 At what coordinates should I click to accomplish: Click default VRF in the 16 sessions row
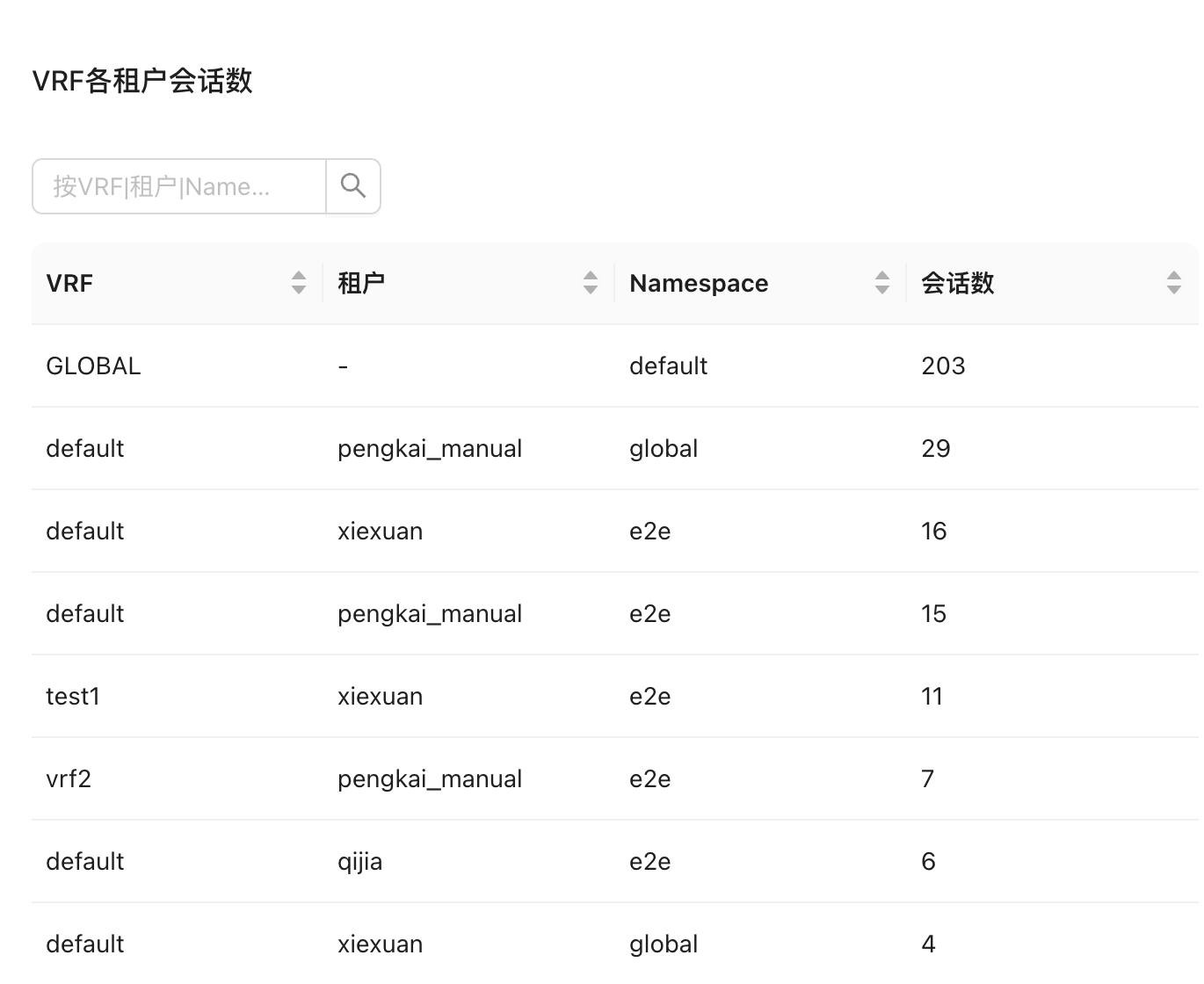(x=85, y=532)
